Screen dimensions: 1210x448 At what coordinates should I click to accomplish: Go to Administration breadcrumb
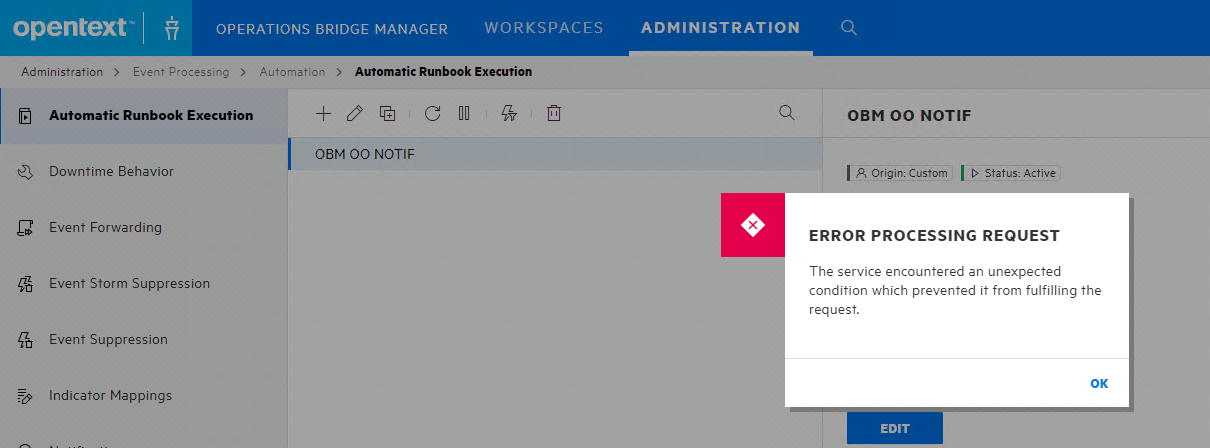pos(62,72)
